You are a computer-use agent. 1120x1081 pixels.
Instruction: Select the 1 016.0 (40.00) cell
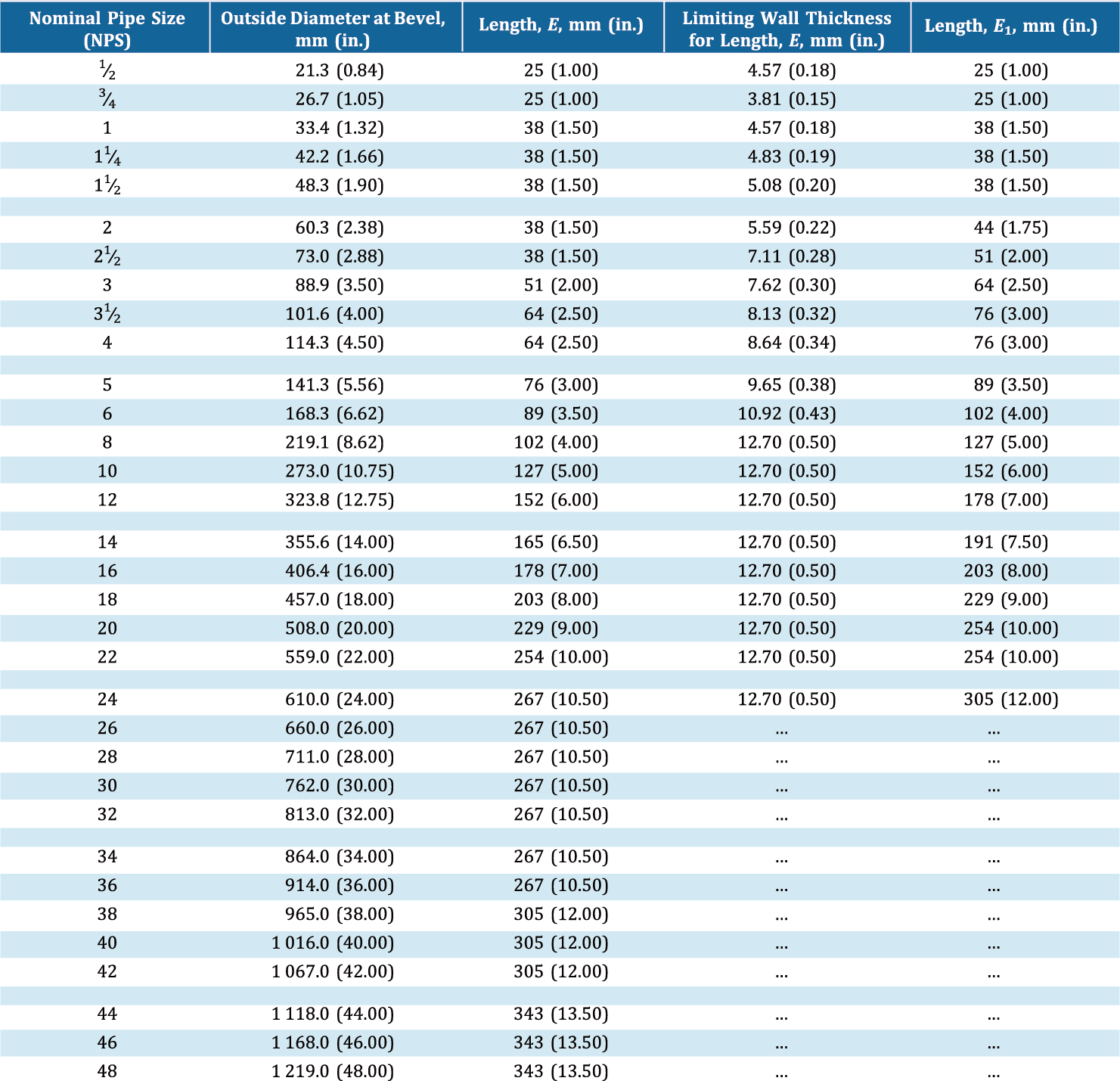(x=333, y=943)
